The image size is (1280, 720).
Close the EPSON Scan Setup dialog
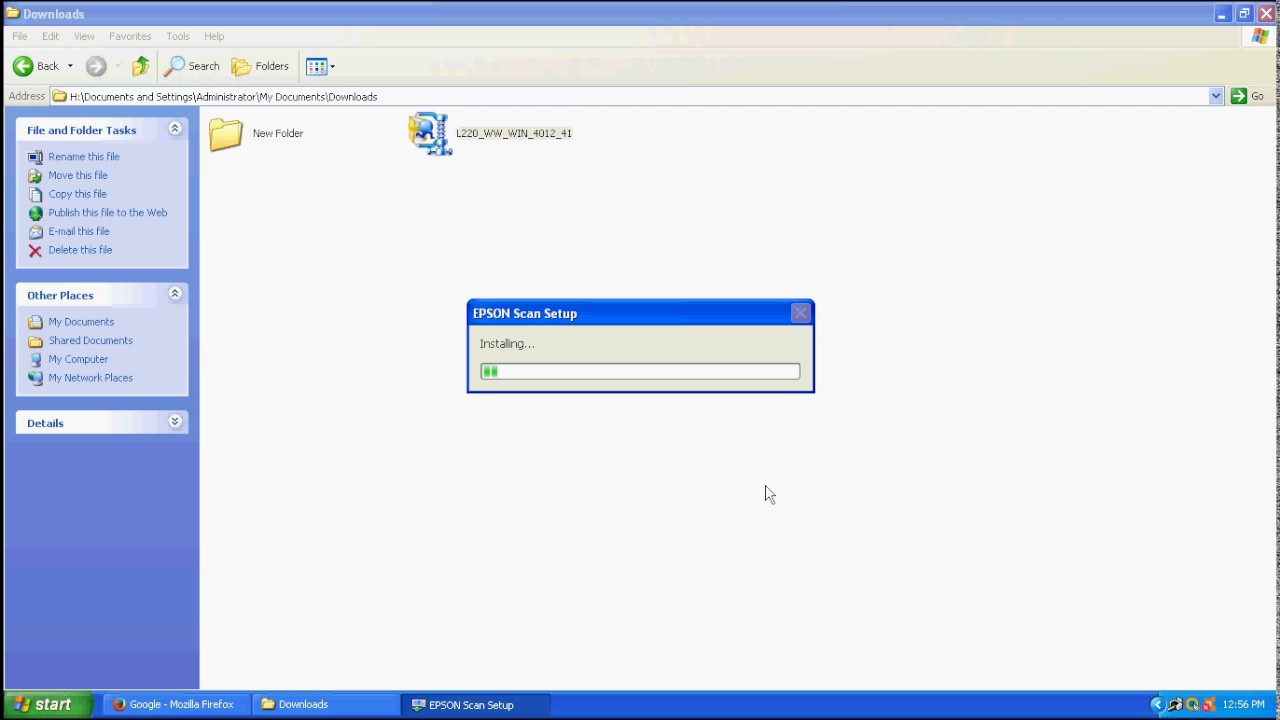click(800, 313)
